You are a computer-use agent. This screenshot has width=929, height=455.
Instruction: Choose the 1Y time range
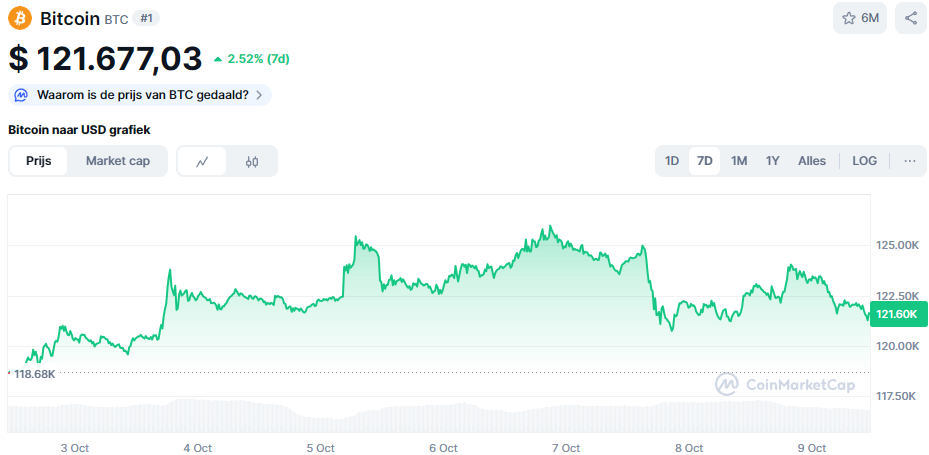pyautogui.click(x=772, y=161)
